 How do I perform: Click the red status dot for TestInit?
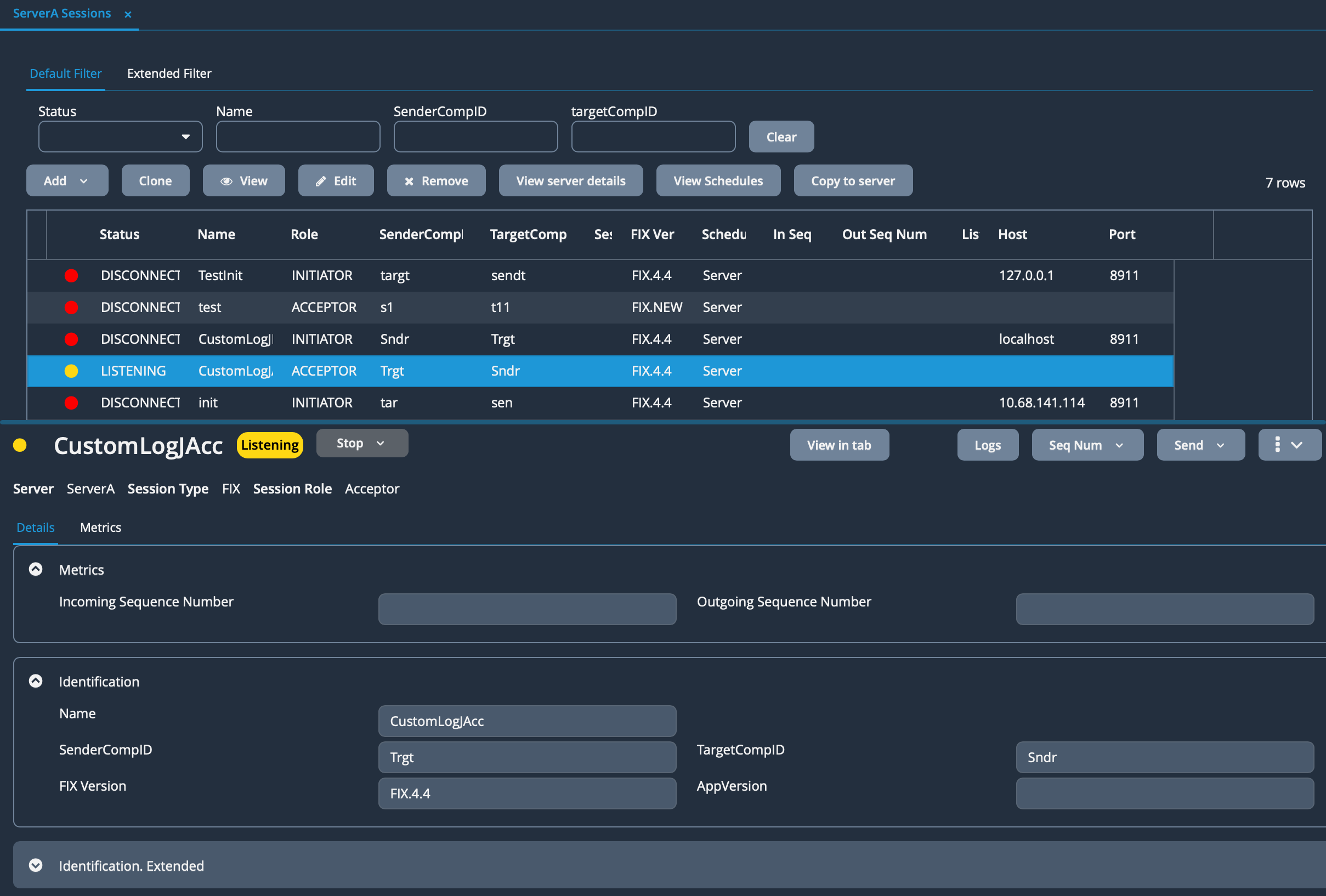71,276
